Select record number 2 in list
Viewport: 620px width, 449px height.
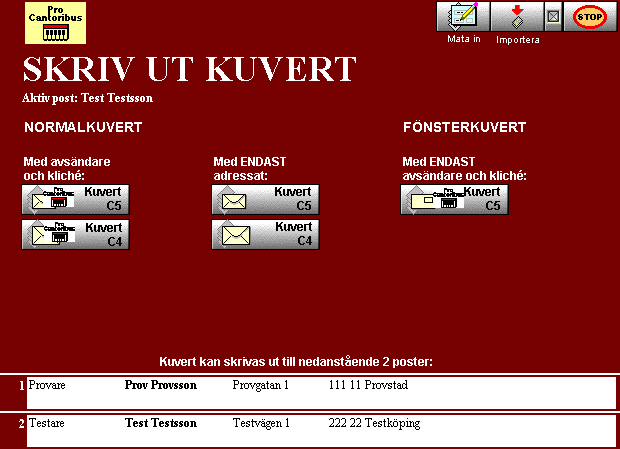(x=21, y=424)
